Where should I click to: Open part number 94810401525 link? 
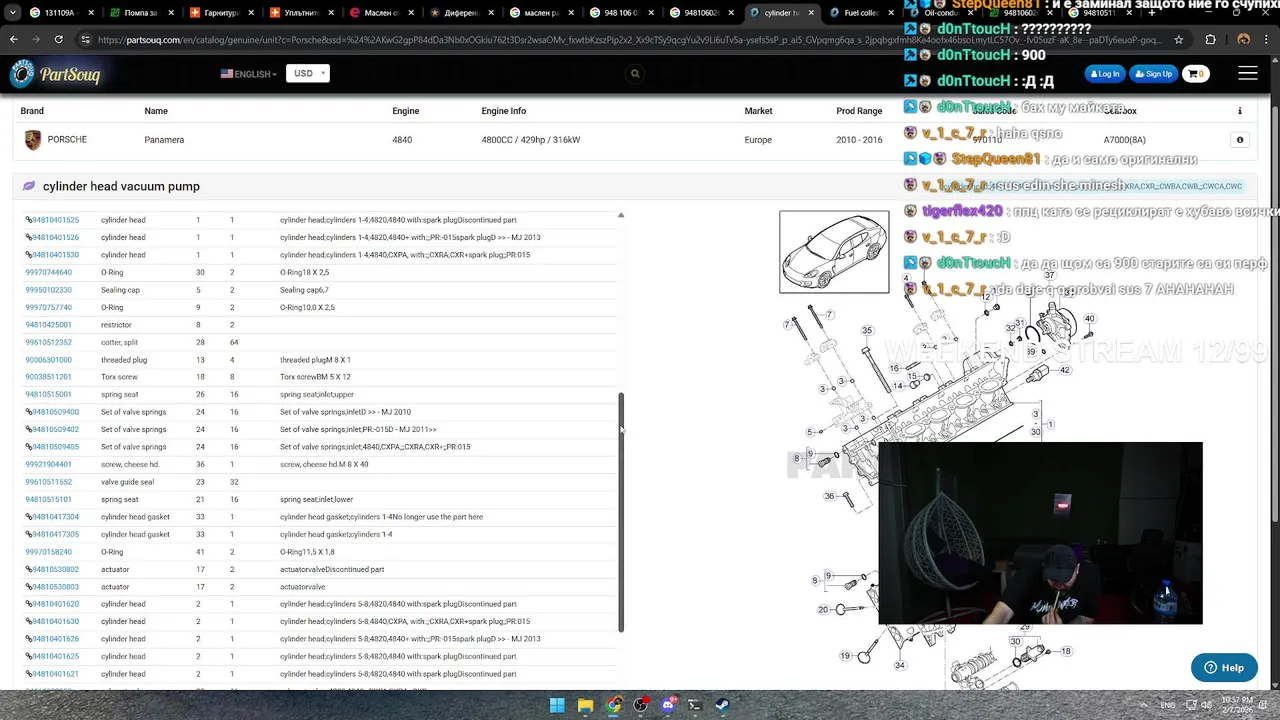click(x=55, y=220)
